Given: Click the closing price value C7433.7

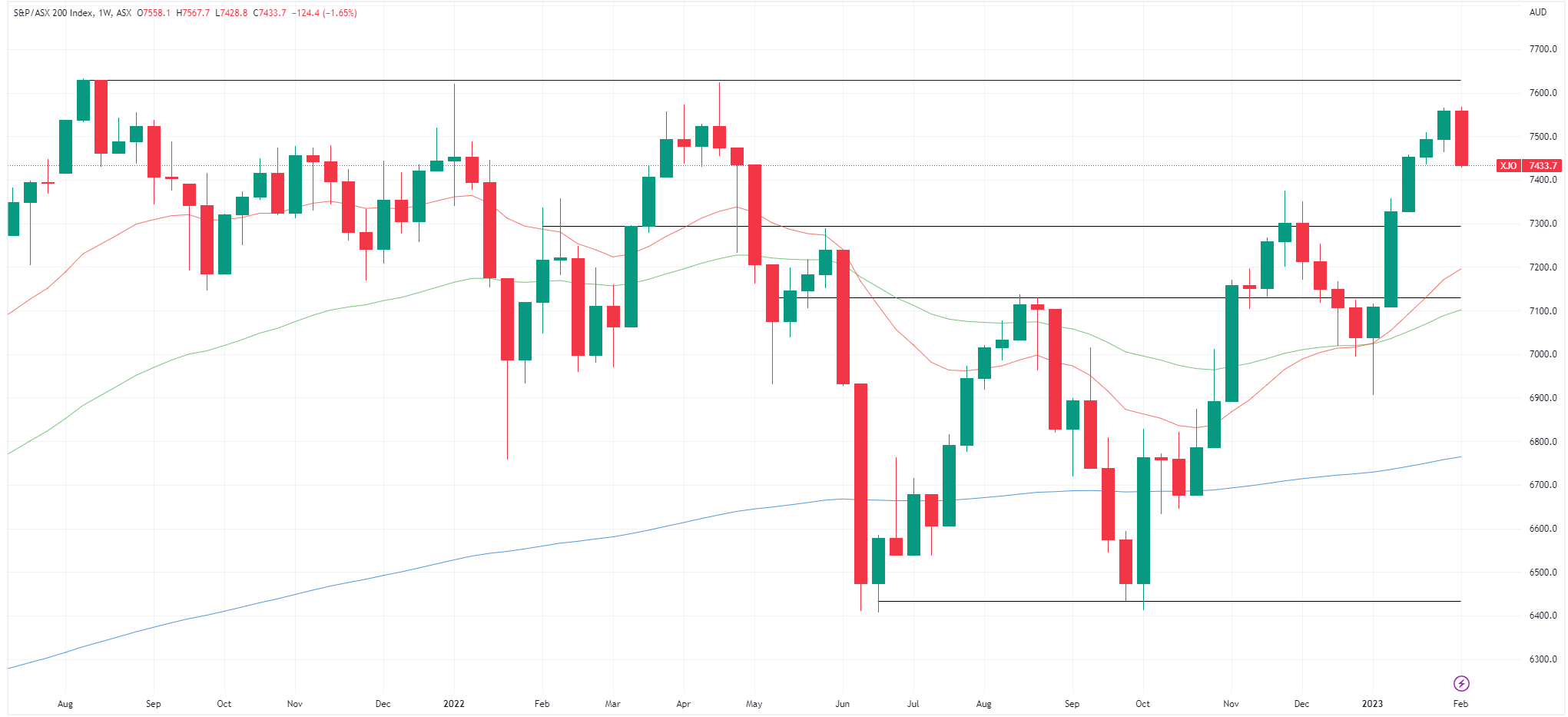Looking at the screenshot, I should 270,13.
